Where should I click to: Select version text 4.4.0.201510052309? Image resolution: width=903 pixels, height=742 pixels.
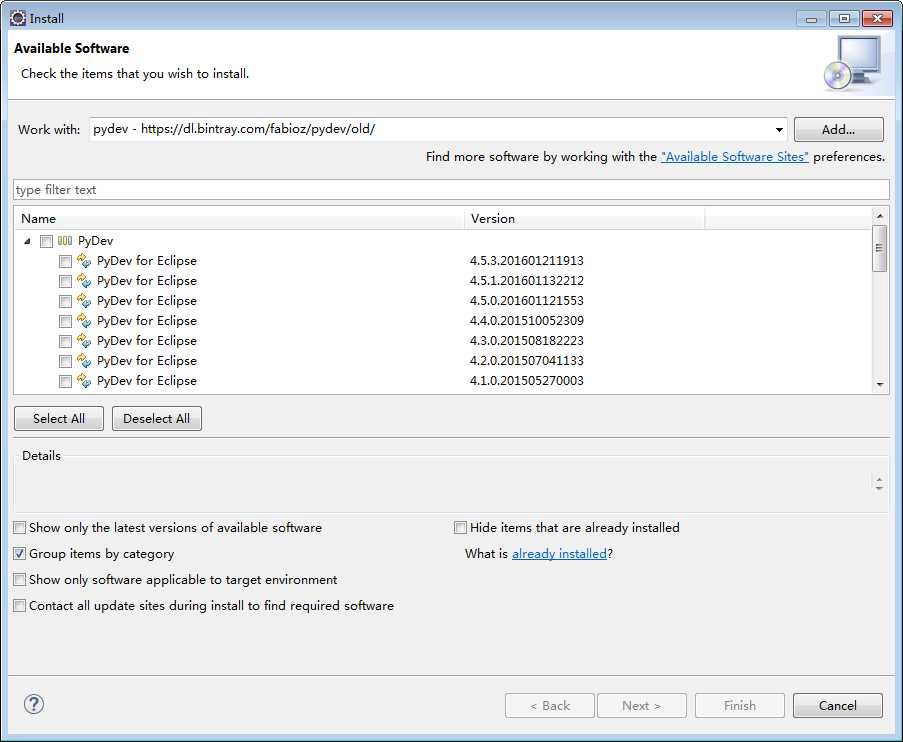coord(526,321)
